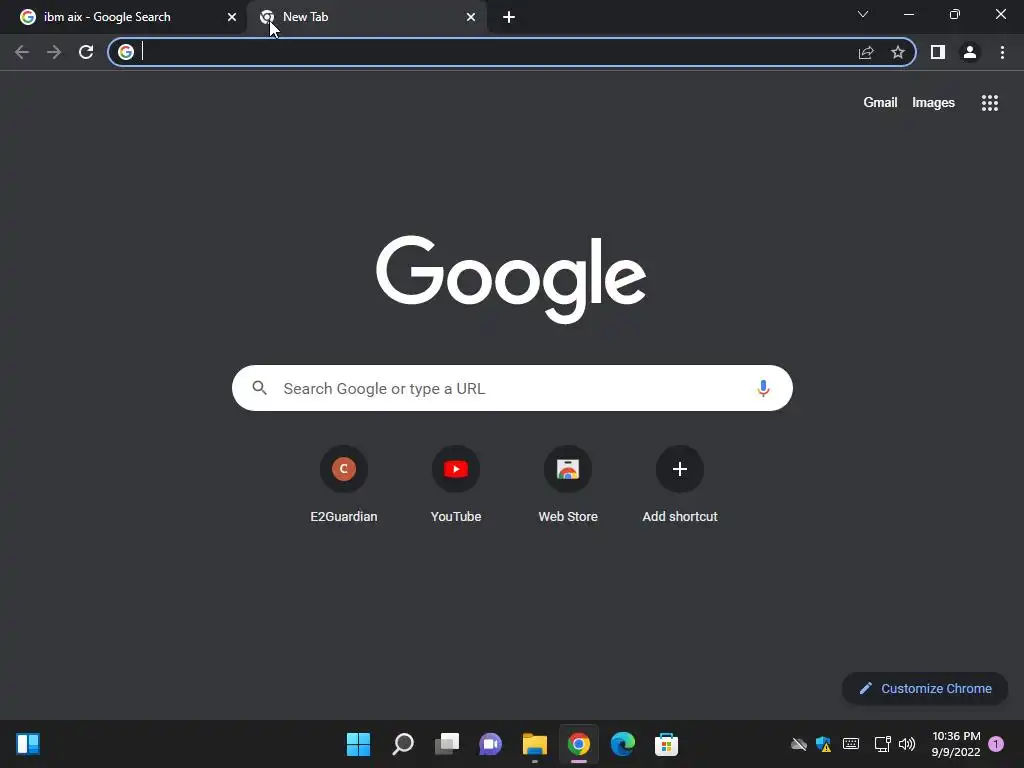Image resolution: width=1024 pixels, height=768 pixels.
Task: Open Images link
Action: [933, 103]
